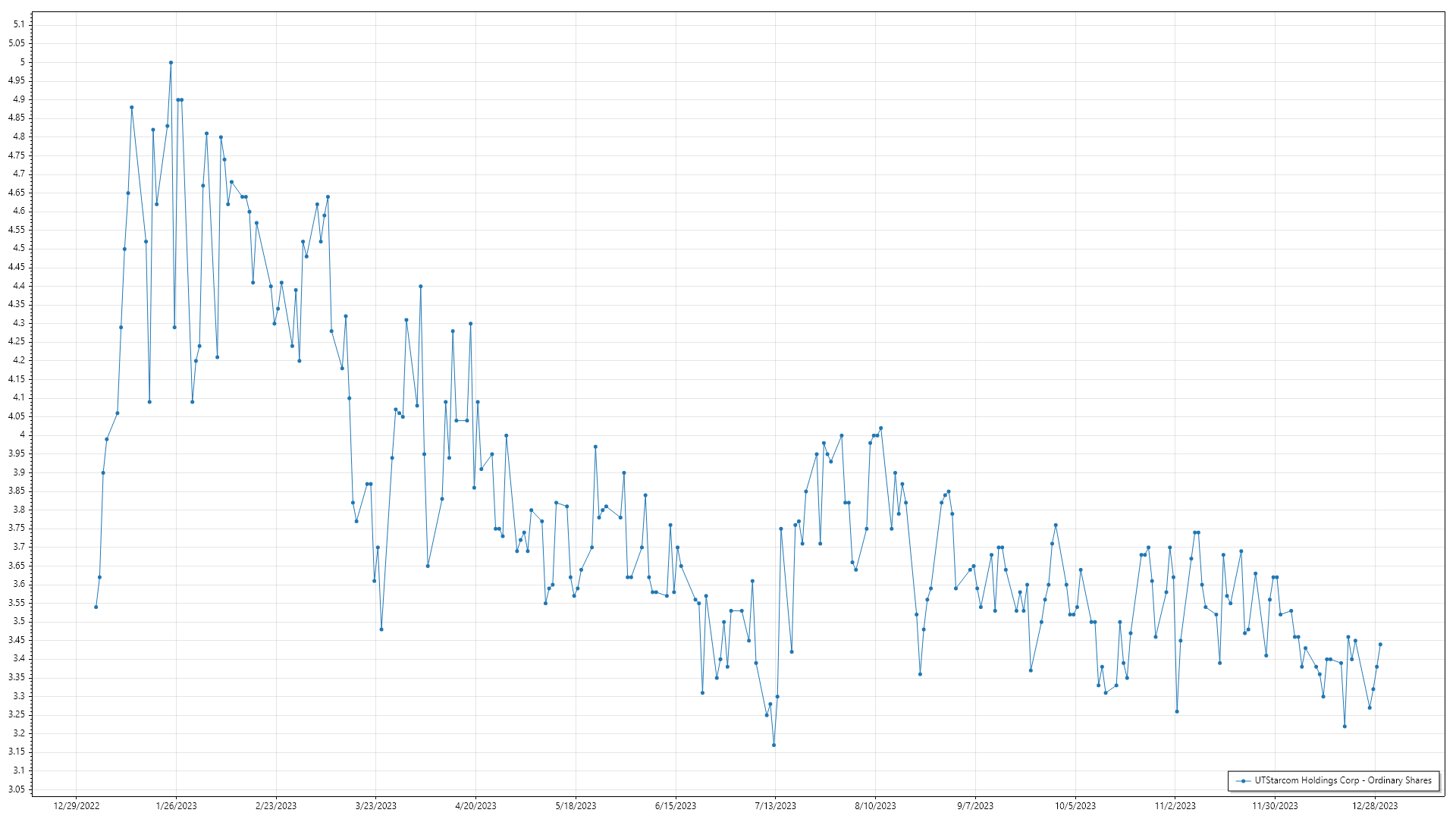This screenshot has width=1456, height=819.
Task: Select the 12/28/2023 x-axis date label
Action: 1375,806
